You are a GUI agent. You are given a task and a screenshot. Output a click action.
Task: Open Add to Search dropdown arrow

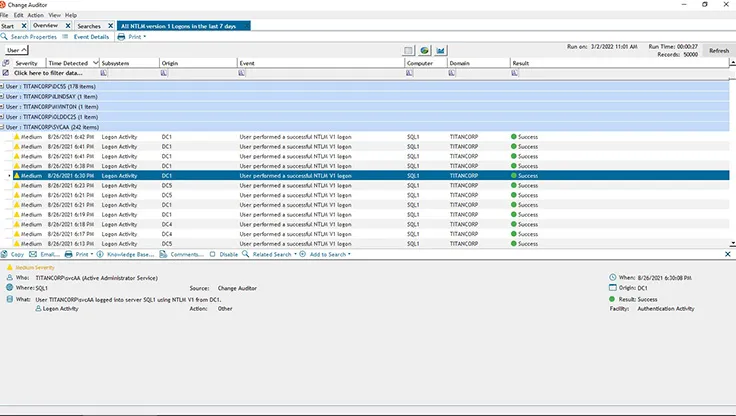[349, 254]
